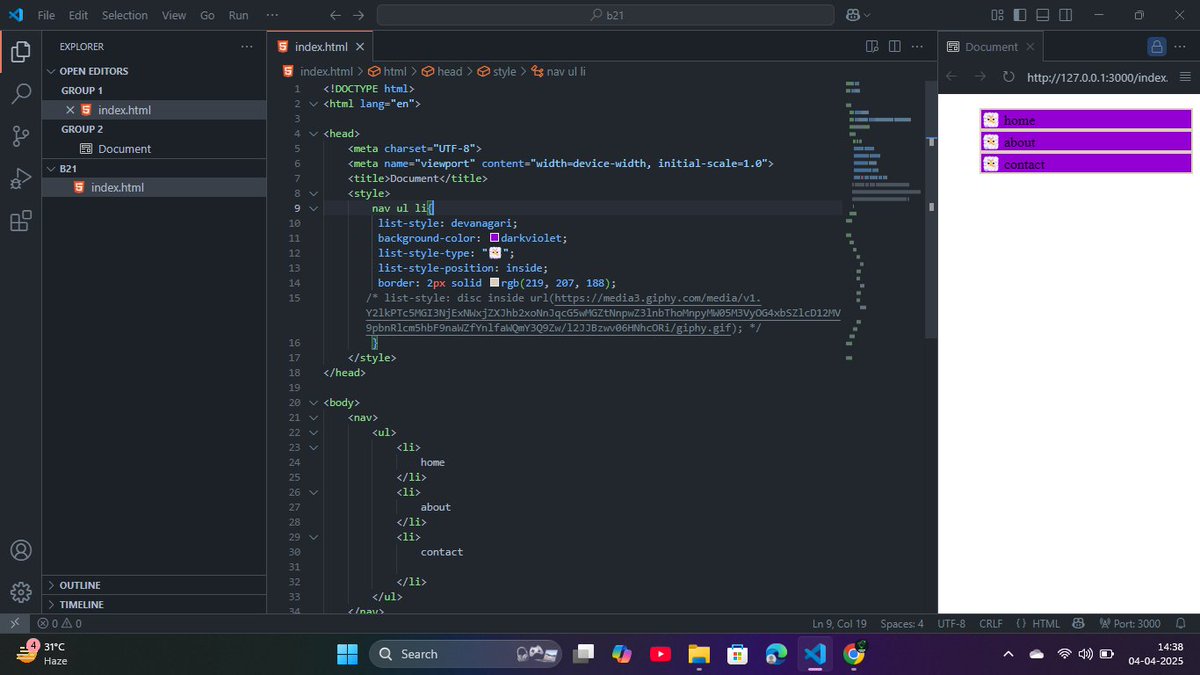The image size is (1200, 675).
Task: Click the Port: 3000 Live Server status
Action: [1129, 624]
